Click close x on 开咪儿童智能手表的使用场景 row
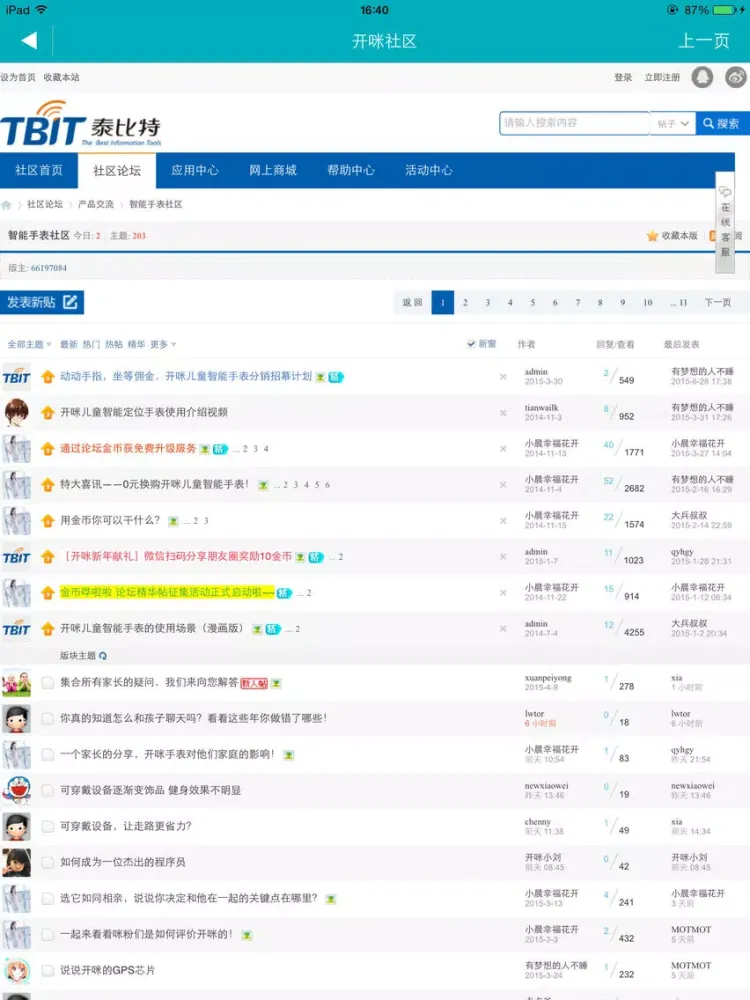Image resolution: width=750 pixels, height=1000 pixels. [x=503, y=629]
